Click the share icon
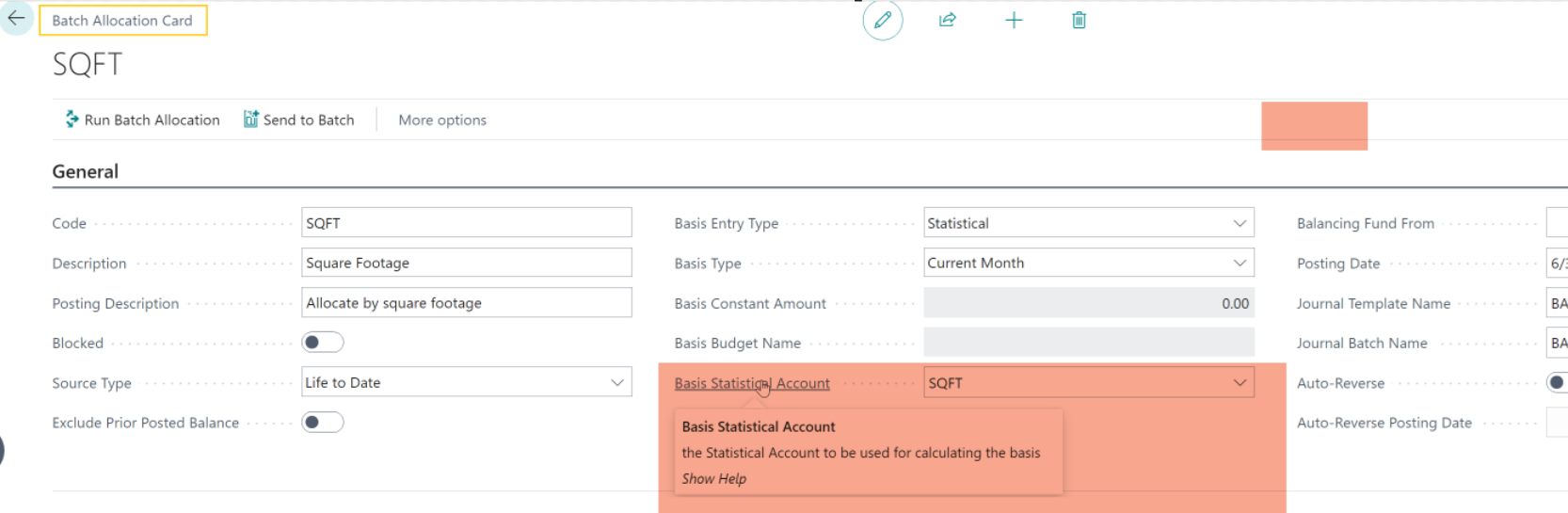Screen dimensions: 1568x513 pyautogui.click(x=948, y=20)
